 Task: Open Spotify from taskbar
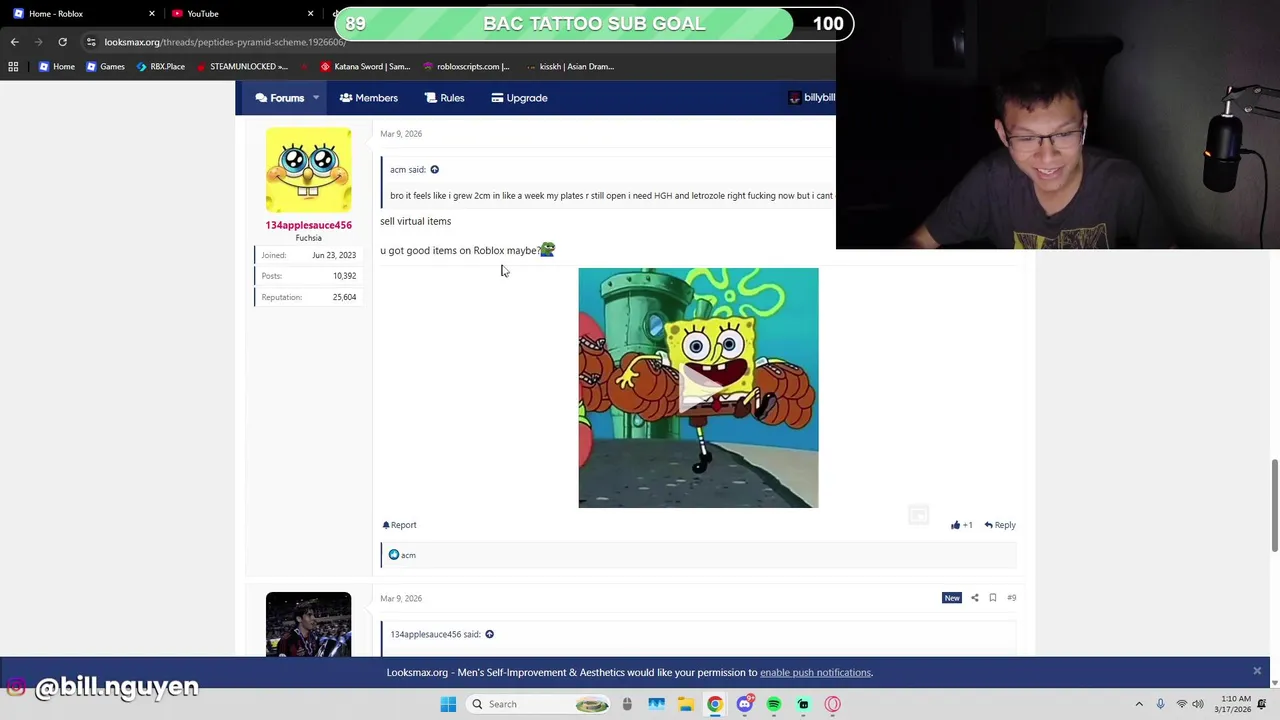point(774,704)
